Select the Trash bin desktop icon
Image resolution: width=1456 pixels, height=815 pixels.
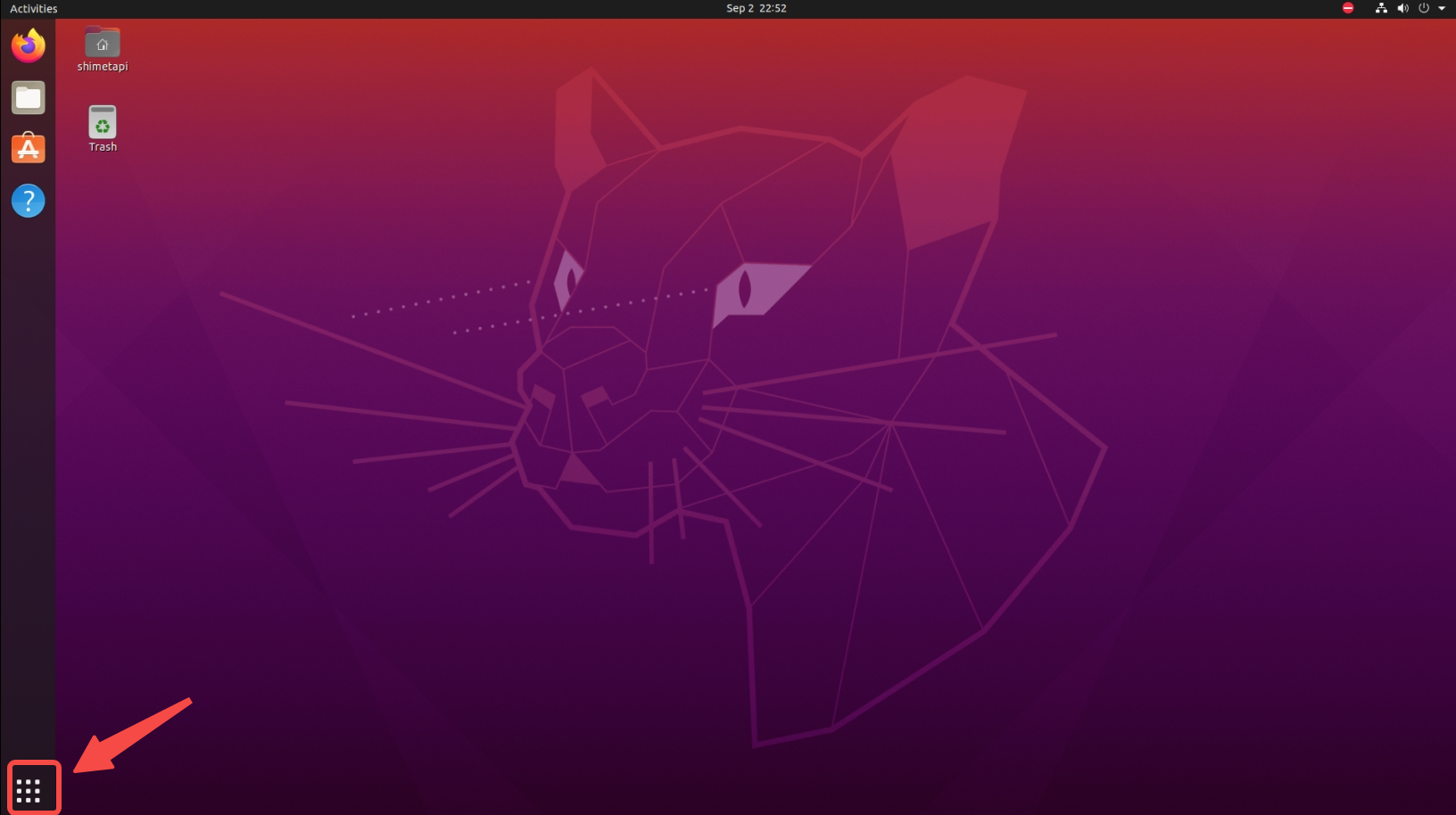(103, 122)
